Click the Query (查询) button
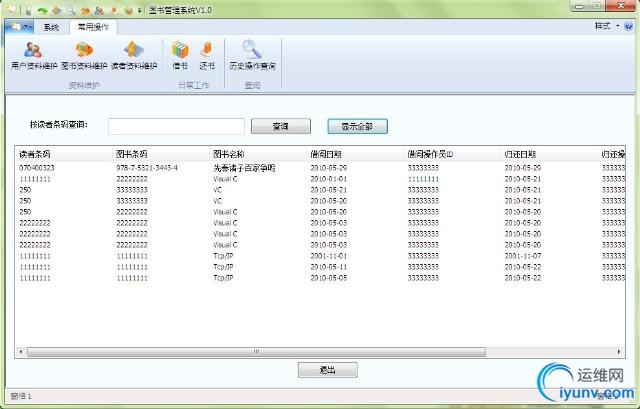The image size is (640, 409). coord(281,126)
